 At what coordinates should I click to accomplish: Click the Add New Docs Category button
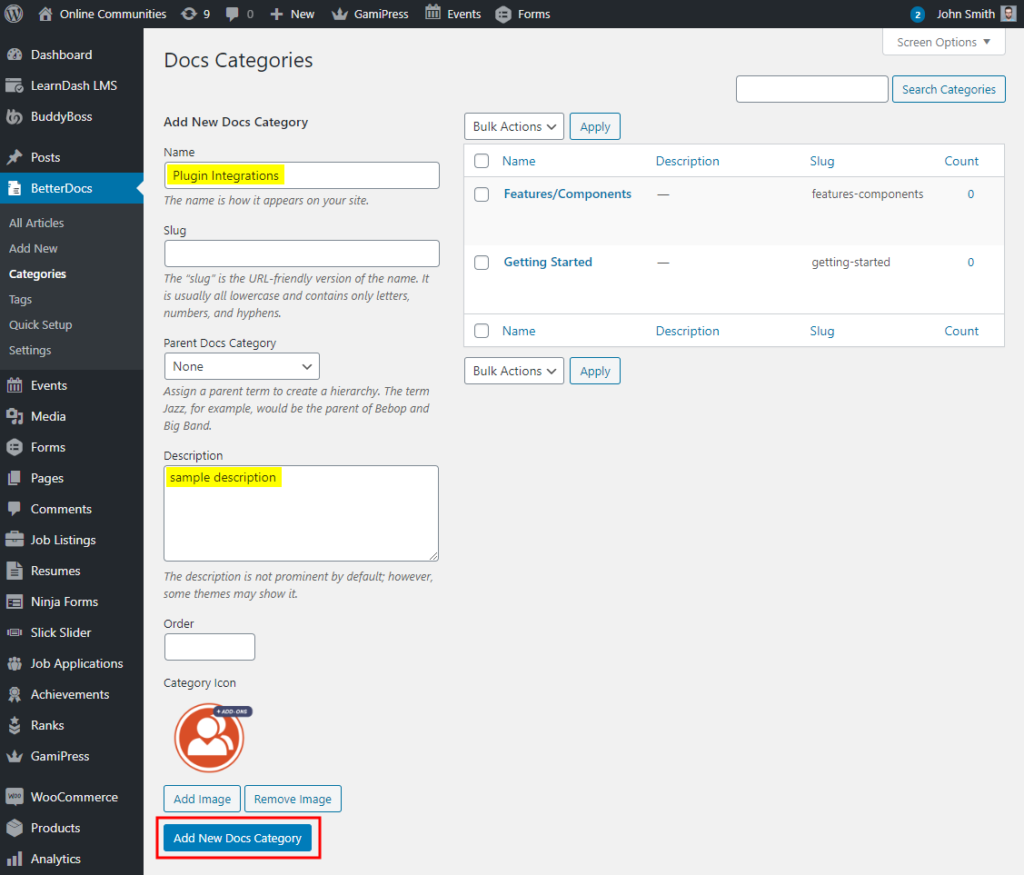pos(238,838)
